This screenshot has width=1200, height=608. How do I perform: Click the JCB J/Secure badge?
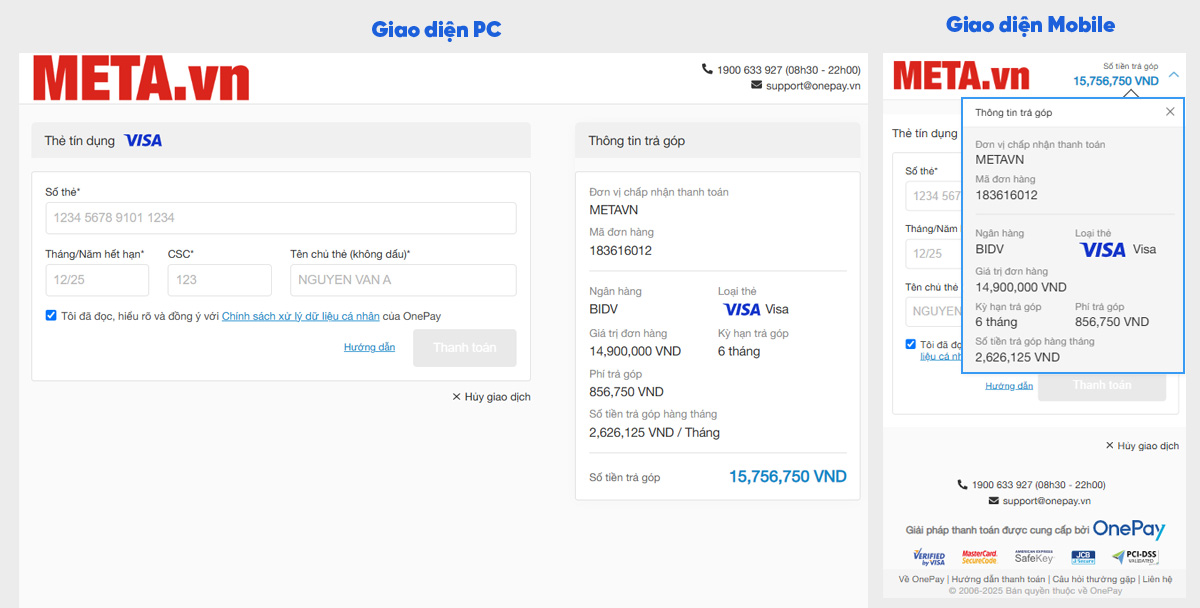pyautogui.click(x=1083, y=557)
